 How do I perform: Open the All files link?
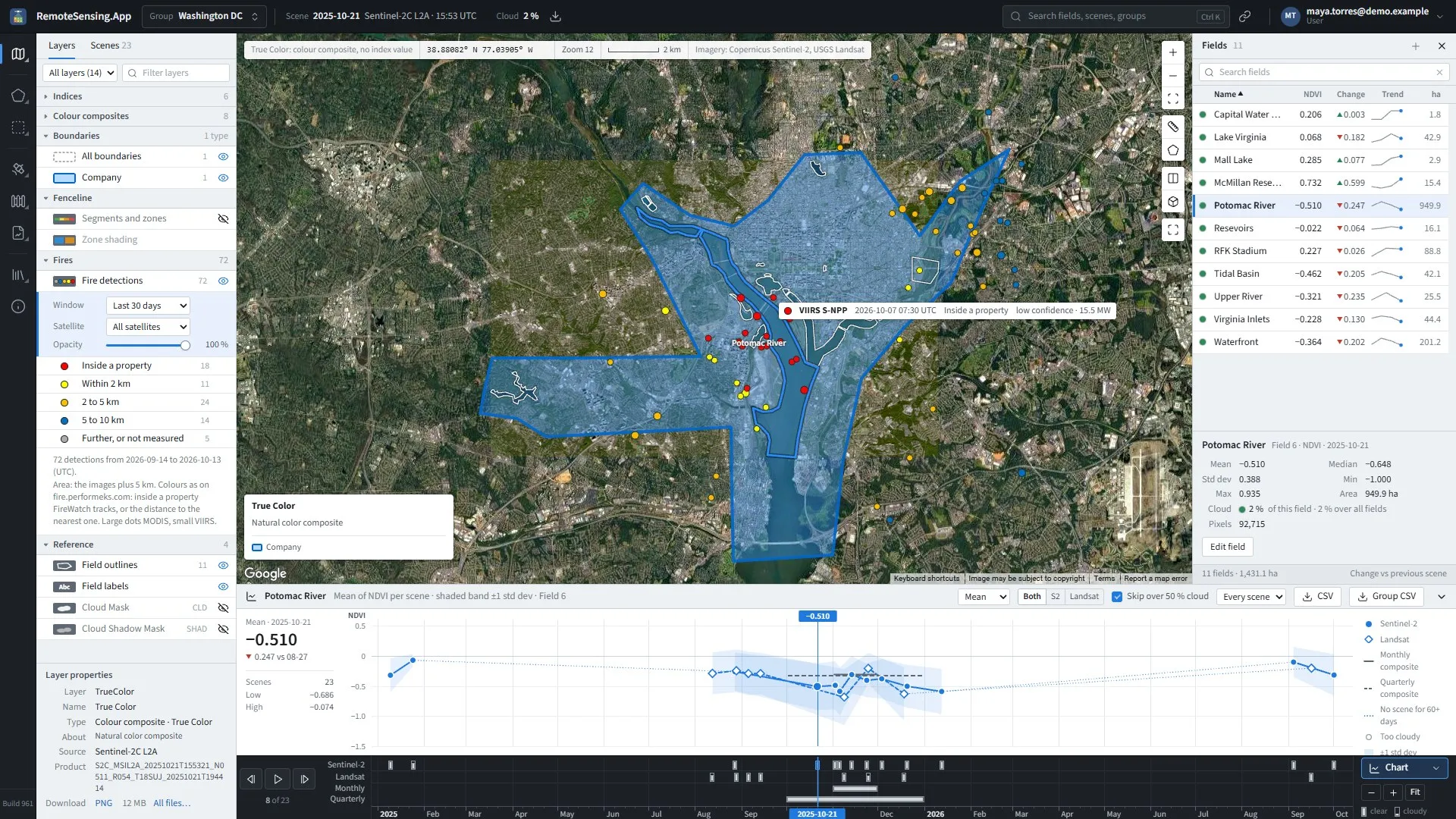171,803
